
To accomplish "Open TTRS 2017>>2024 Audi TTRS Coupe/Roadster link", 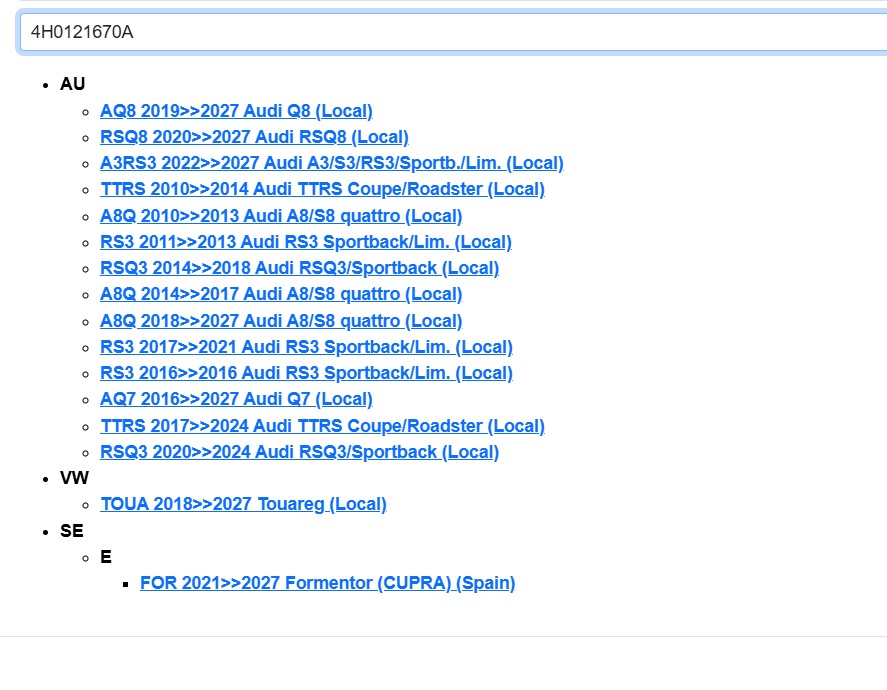I will pos(322,426).
